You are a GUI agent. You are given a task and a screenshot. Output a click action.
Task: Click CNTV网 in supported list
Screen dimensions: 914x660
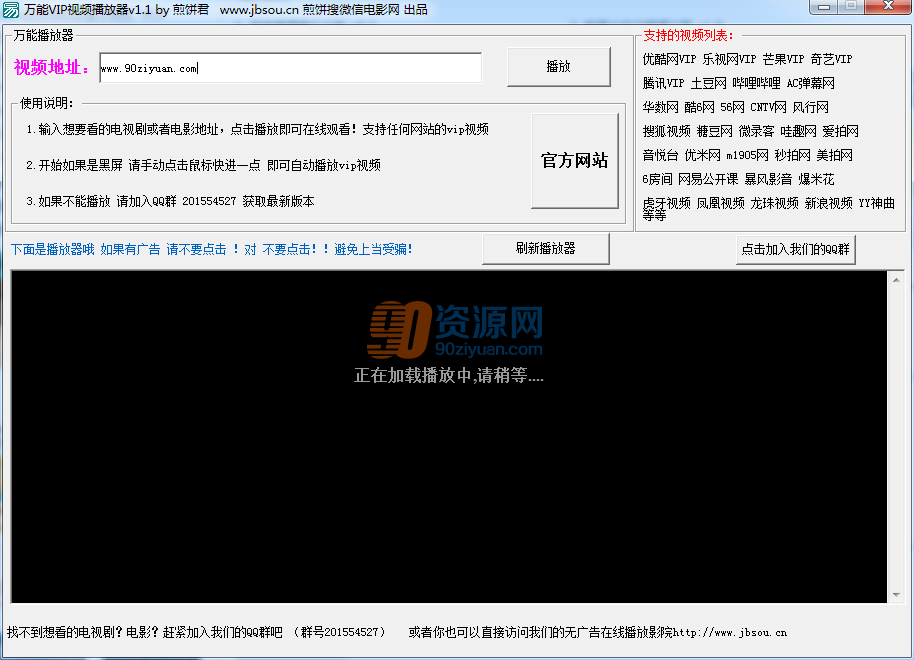pos(768,107)
